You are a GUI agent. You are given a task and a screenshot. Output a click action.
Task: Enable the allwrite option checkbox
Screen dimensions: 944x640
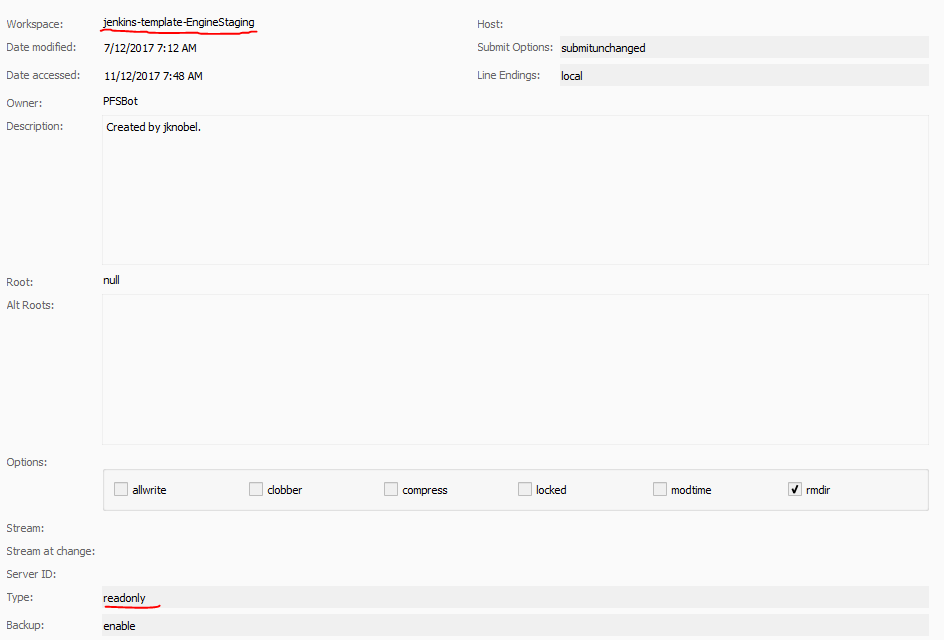pyautogui.click(x=121, y=489)
